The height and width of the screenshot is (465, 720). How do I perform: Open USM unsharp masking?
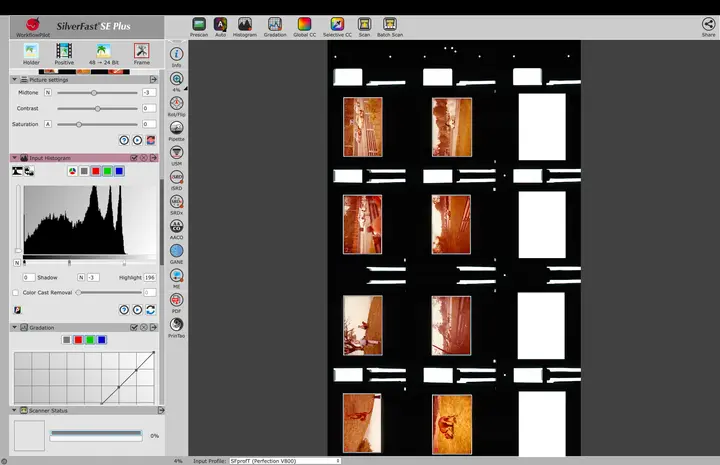tap(177, 155)
